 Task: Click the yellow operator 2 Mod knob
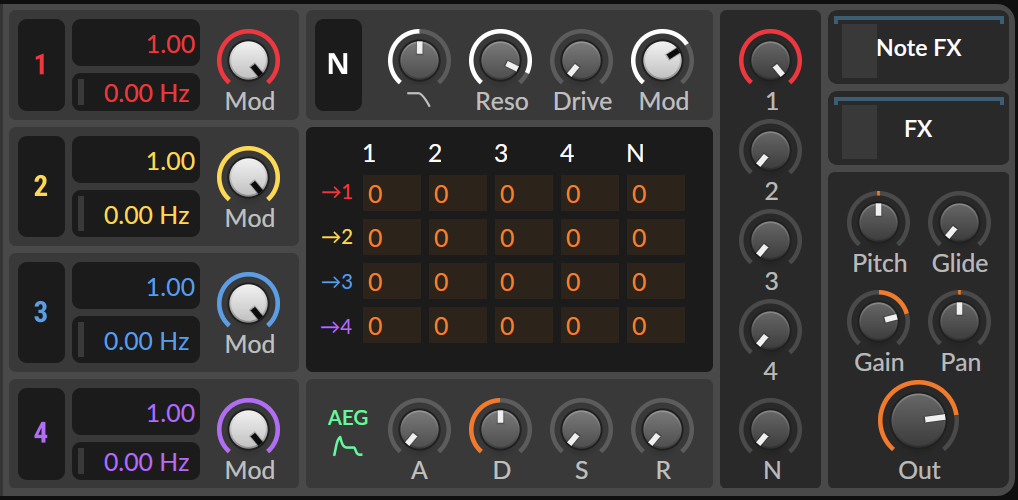tap(249, 177)
